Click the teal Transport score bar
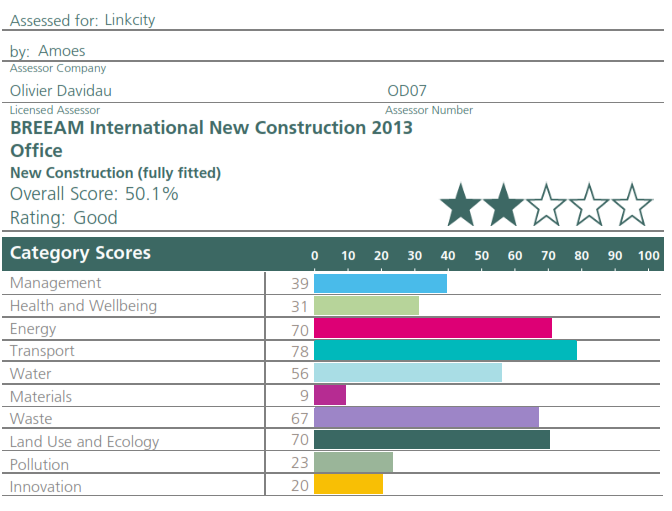 tap(445, 351)
